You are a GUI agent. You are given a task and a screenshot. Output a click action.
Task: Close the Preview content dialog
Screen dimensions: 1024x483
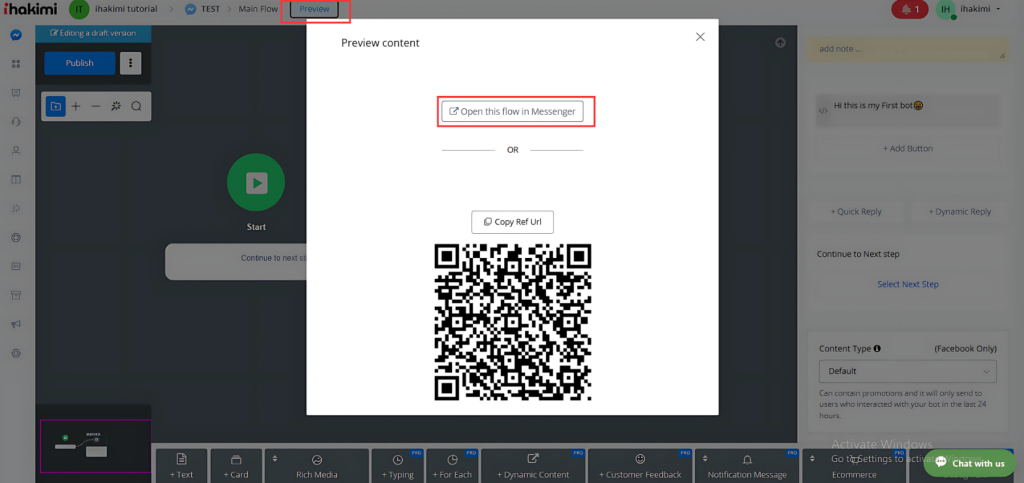(x=700, y=37)
